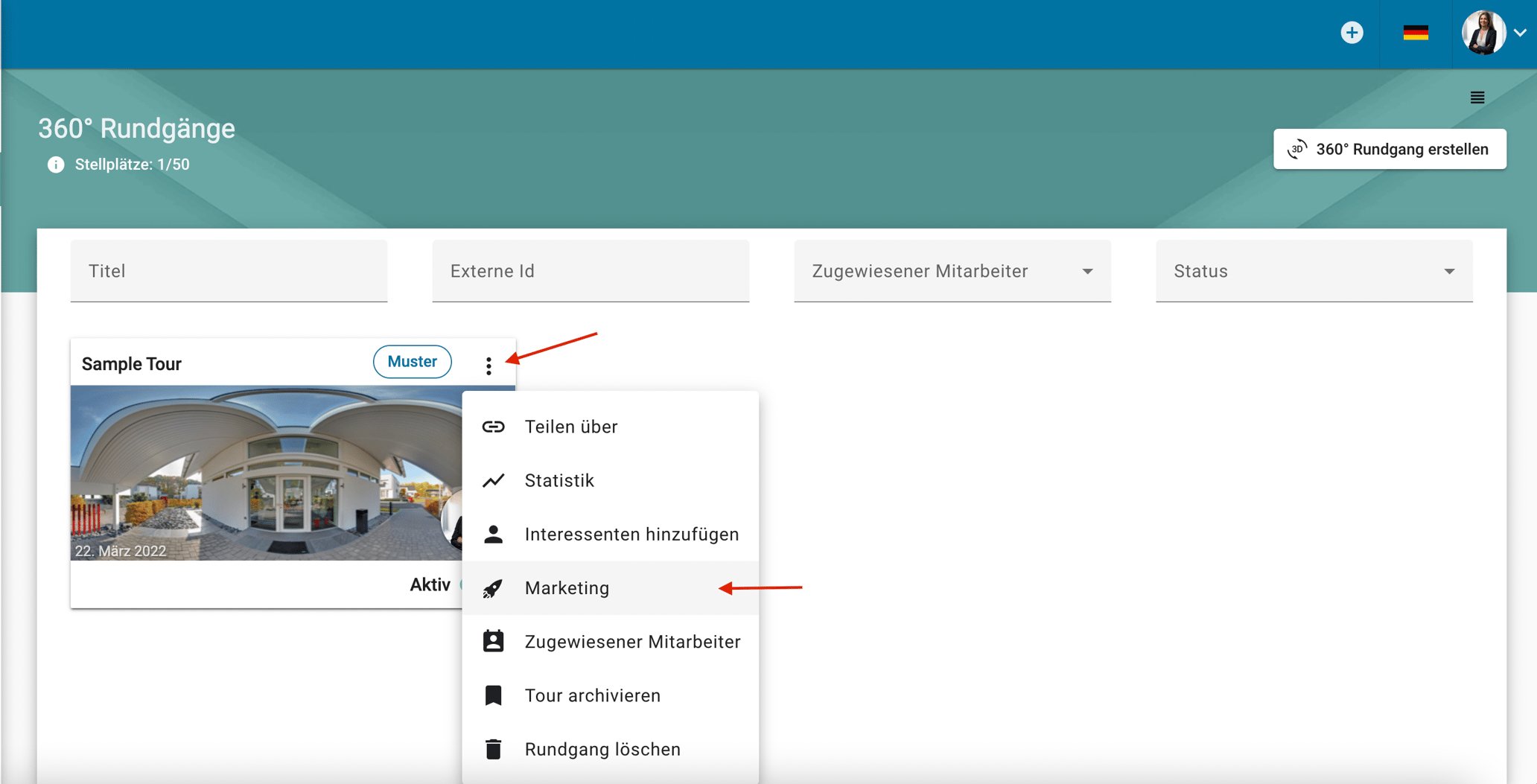Click the bookmark icon to archive tour
The height and width of the screenshot is (784, 1537).
click(493, 695)
